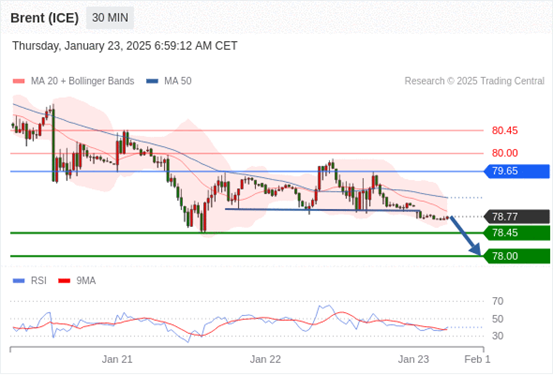Click the Research © 2025 Trading Central credit
Image resolution: width=553 pixels, height=375 pixels.
click(474, 81)
